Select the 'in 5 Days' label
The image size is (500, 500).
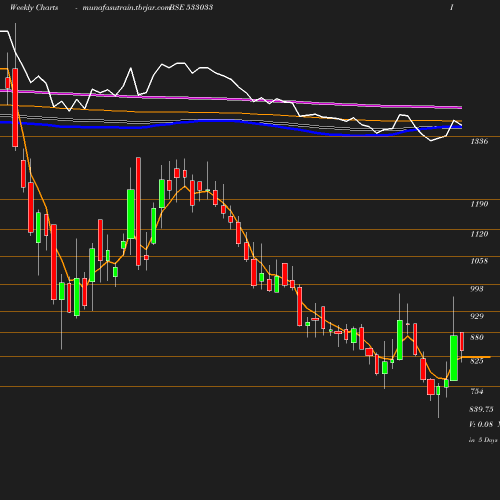pos(483,440)
